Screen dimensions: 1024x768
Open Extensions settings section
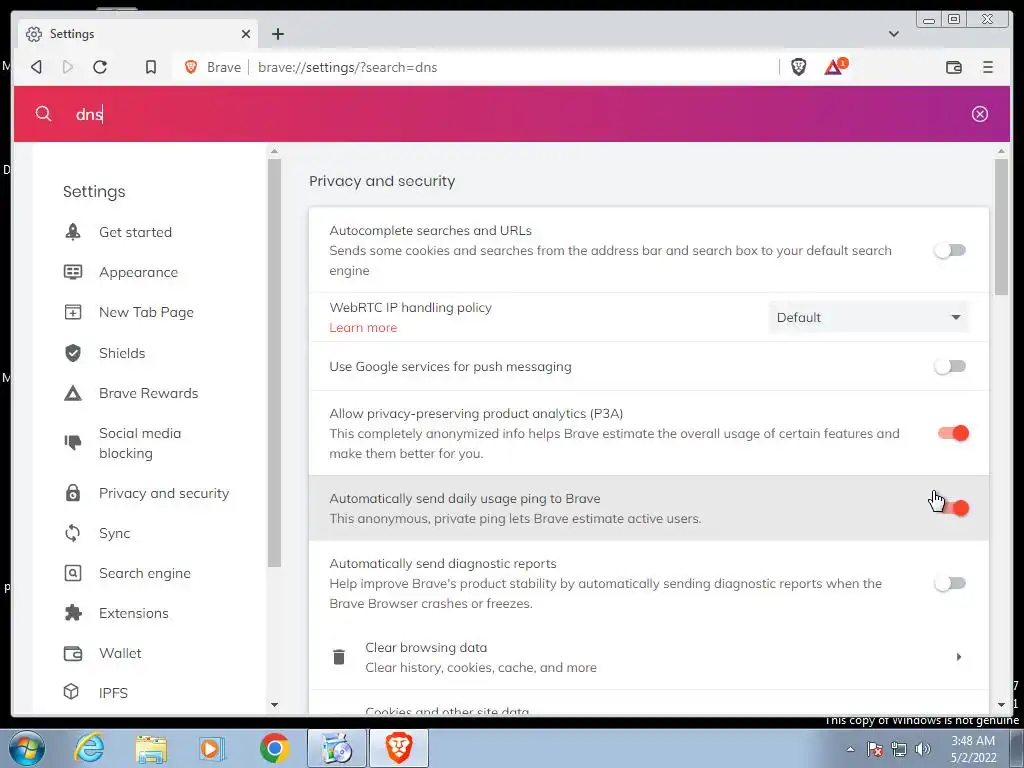click(133, 613)
